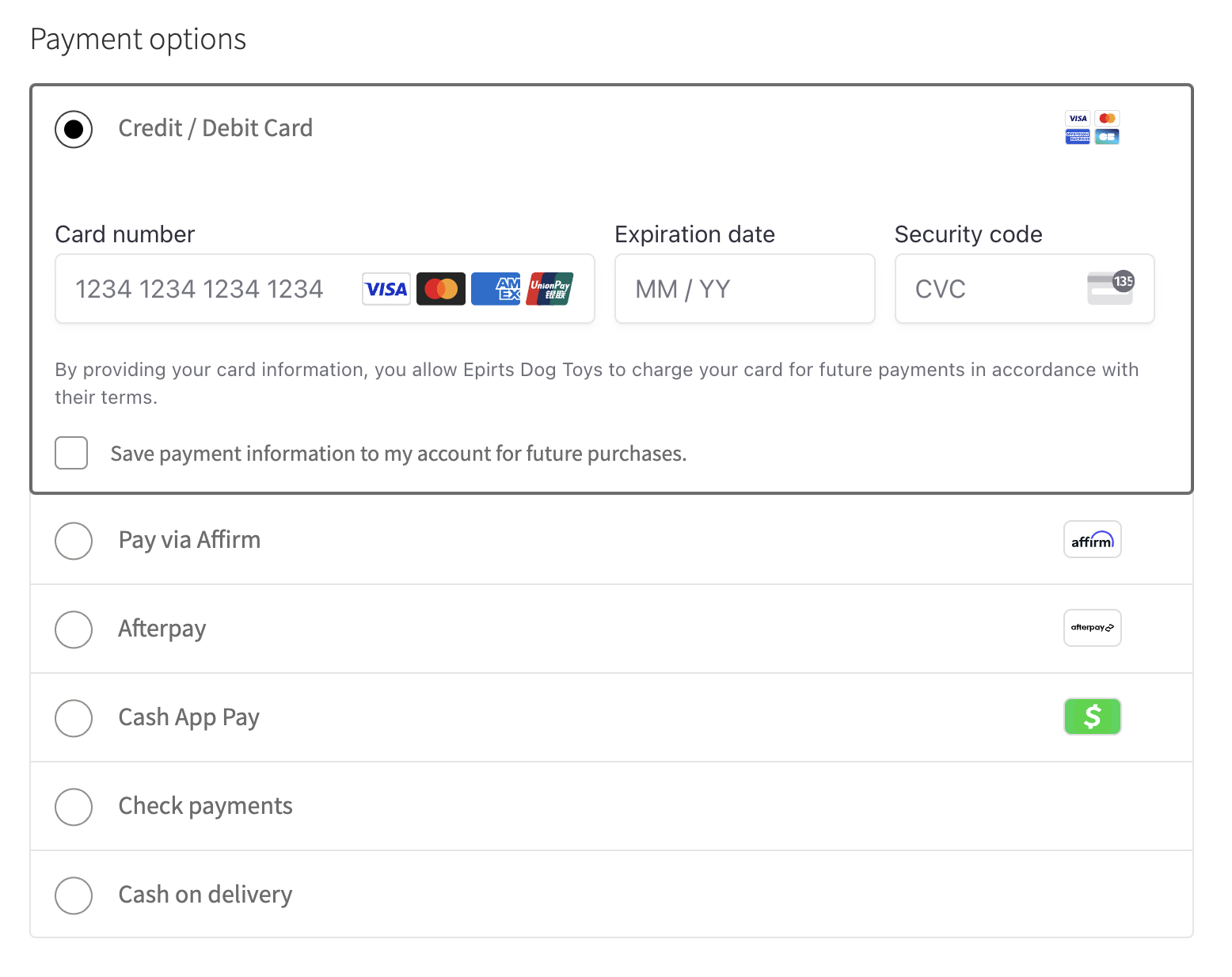Click the UnionPay icon
Viewport: 1232px width, 977px height.
(x=549, y=288)
